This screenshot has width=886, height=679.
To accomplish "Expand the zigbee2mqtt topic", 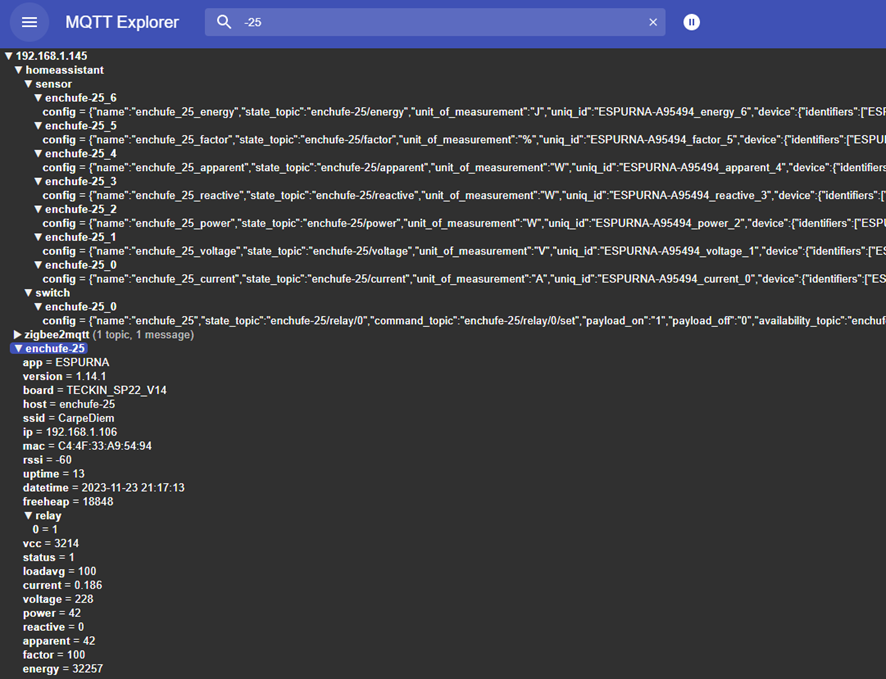I will pos(18,335).
